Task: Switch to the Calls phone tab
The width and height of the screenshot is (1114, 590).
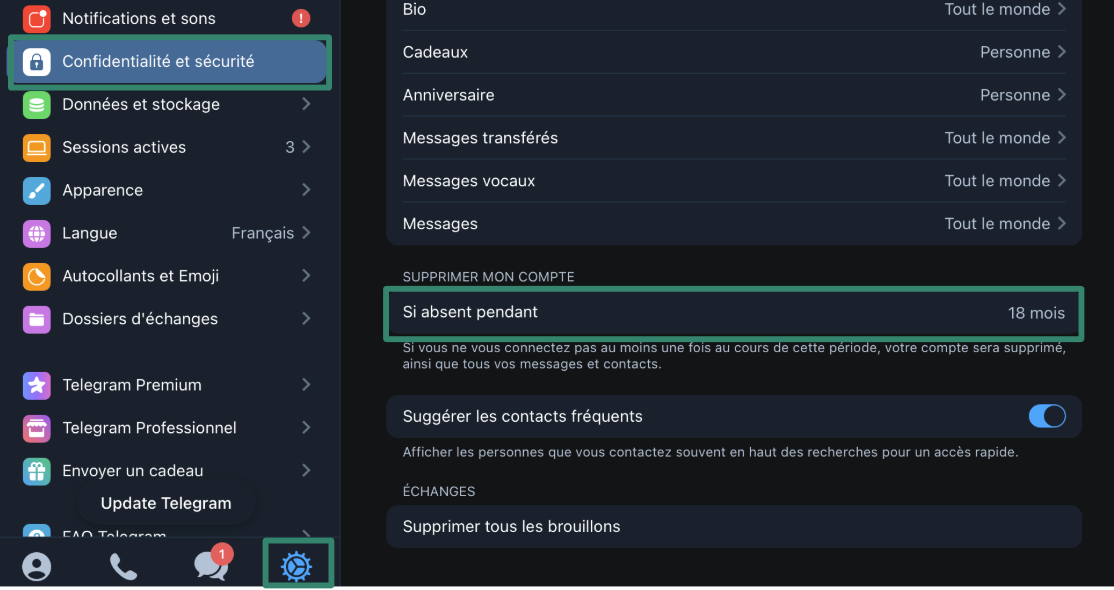Action: point(123,567)
